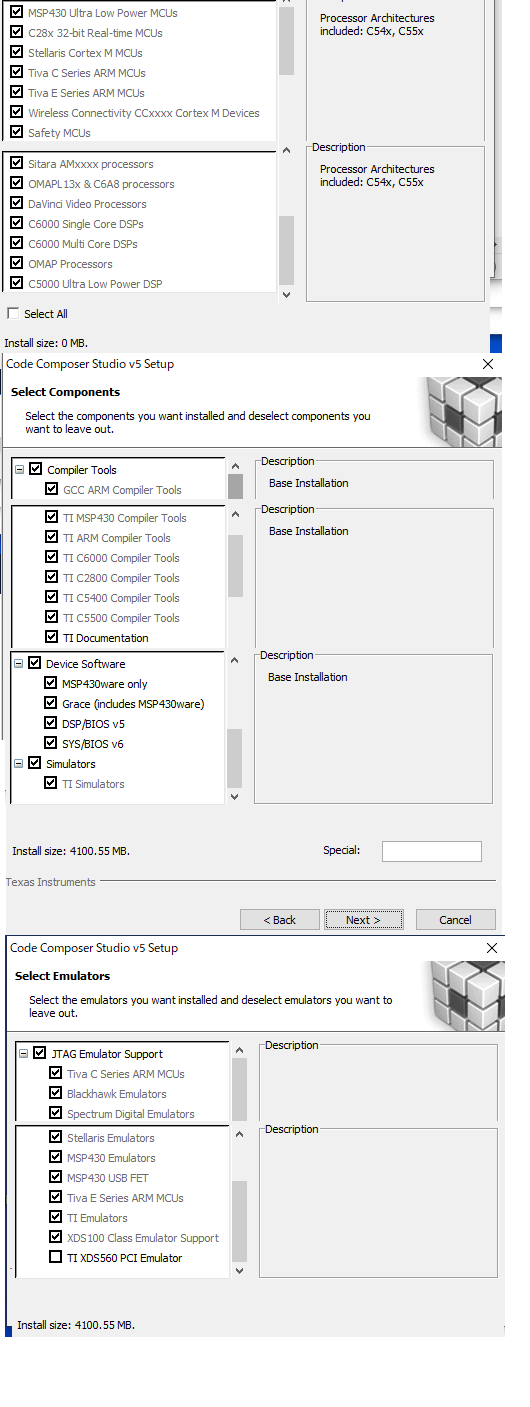
Task: Click the C5000 processor list scroll down arrow
Action: (x=286, y=294)
